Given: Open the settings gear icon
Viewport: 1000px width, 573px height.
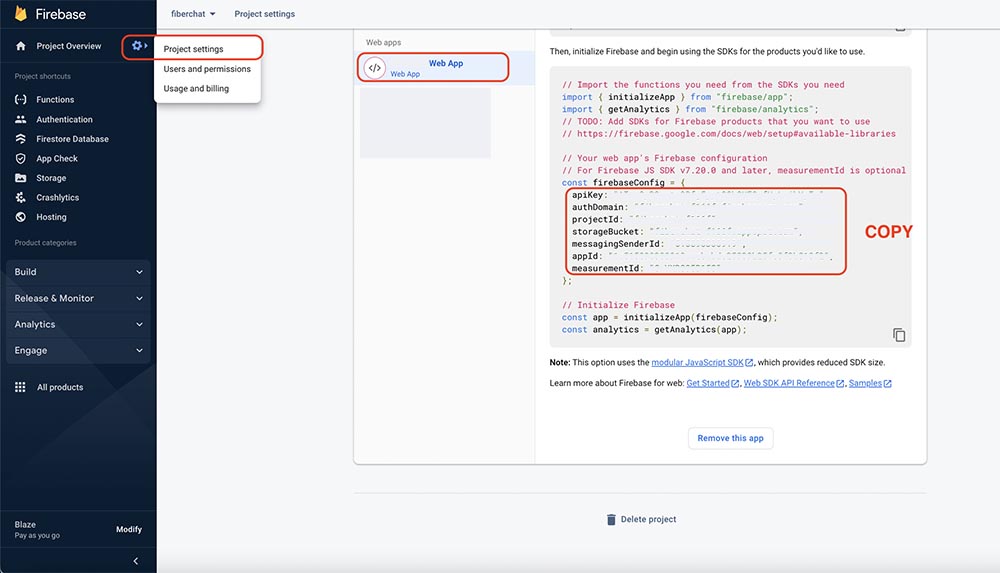Looking at the screenshot, I should (x=136, y=45).
